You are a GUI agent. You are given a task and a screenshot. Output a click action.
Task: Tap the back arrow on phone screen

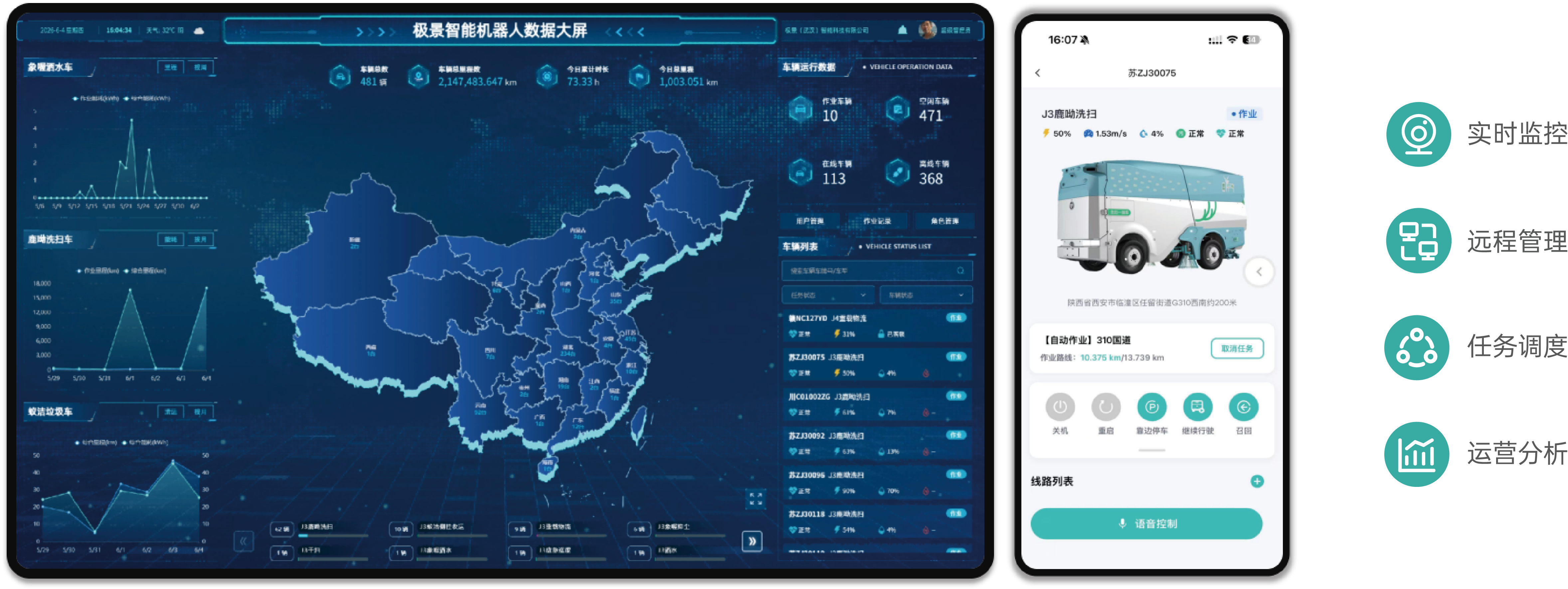[x=1038, y=73]
